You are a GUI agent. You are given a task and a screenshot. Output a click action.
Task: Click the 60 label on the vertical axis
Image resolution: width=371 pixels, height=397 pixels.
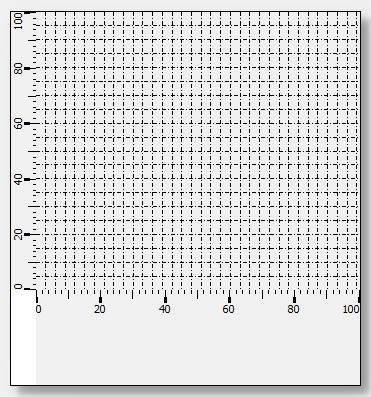(18, 124)
